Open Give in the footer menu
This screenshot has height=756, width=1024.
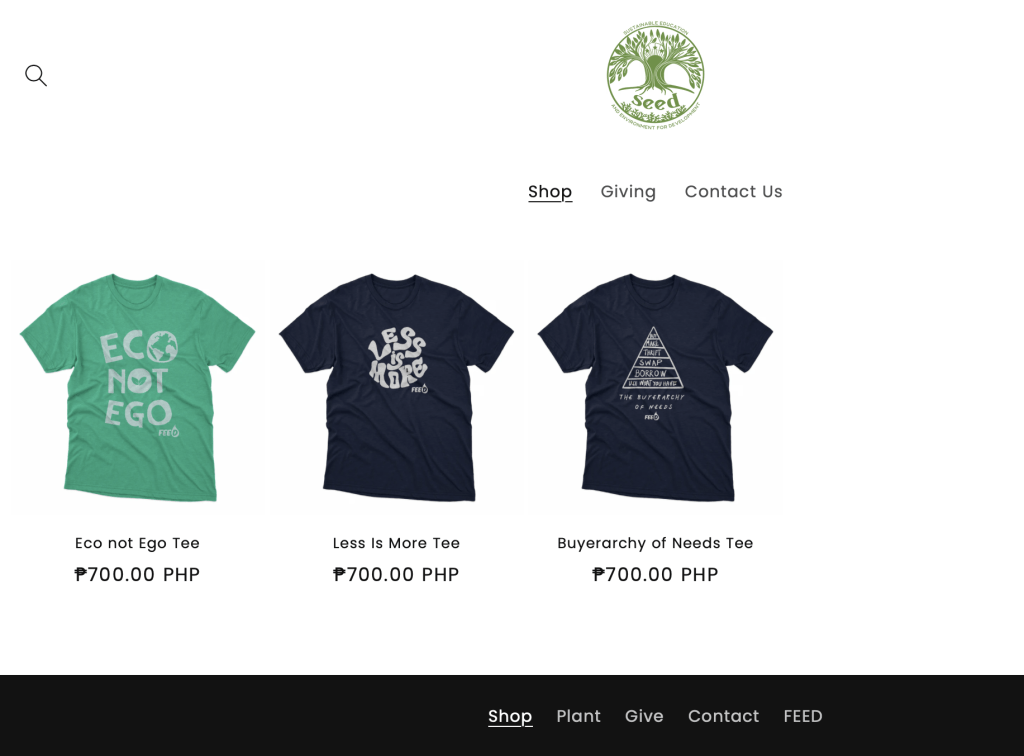[x=644, y=716]
